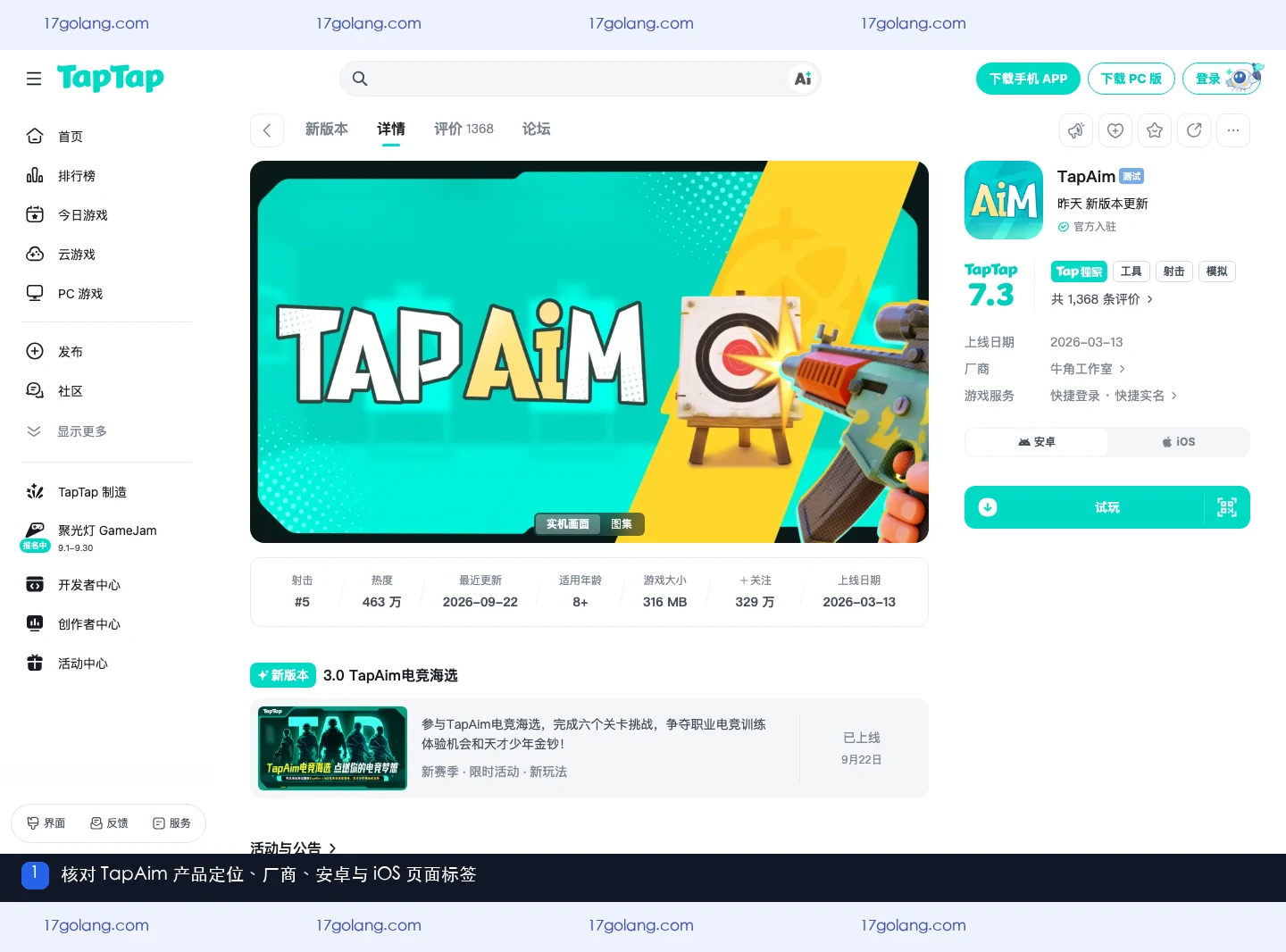The width and height of the screenshot is (1286, 952).
Task: Click the 新版本 badge label
Action: point(283,675)
